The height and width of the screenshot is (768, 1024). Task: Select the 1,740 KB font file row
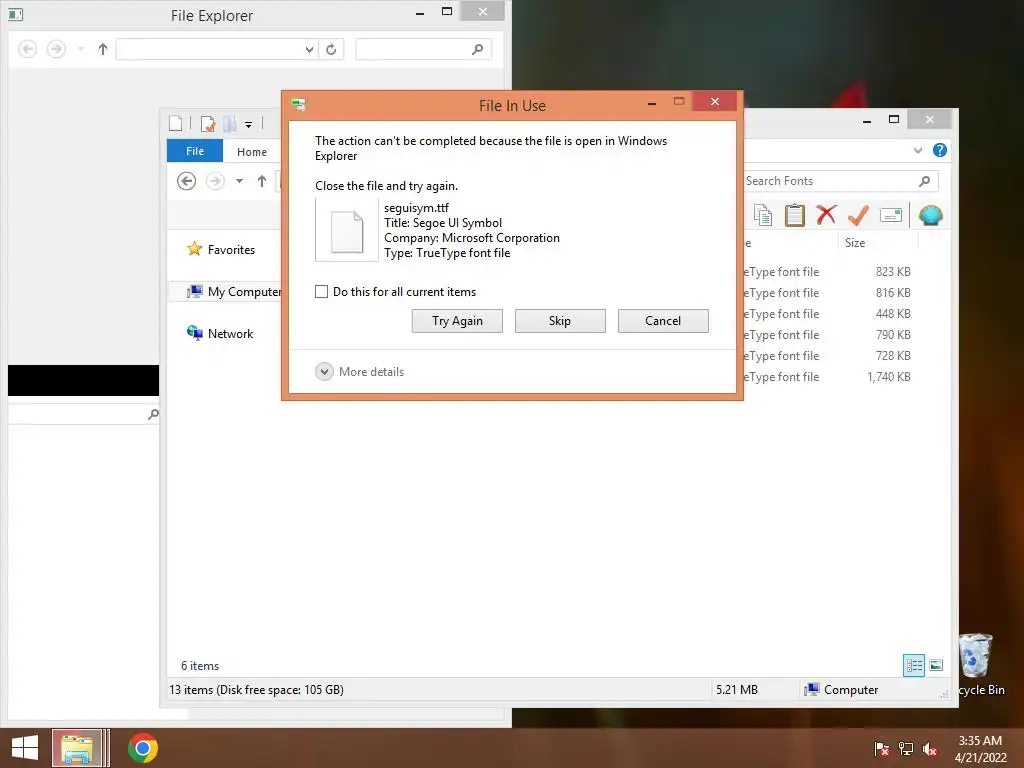tap(827, 376)
